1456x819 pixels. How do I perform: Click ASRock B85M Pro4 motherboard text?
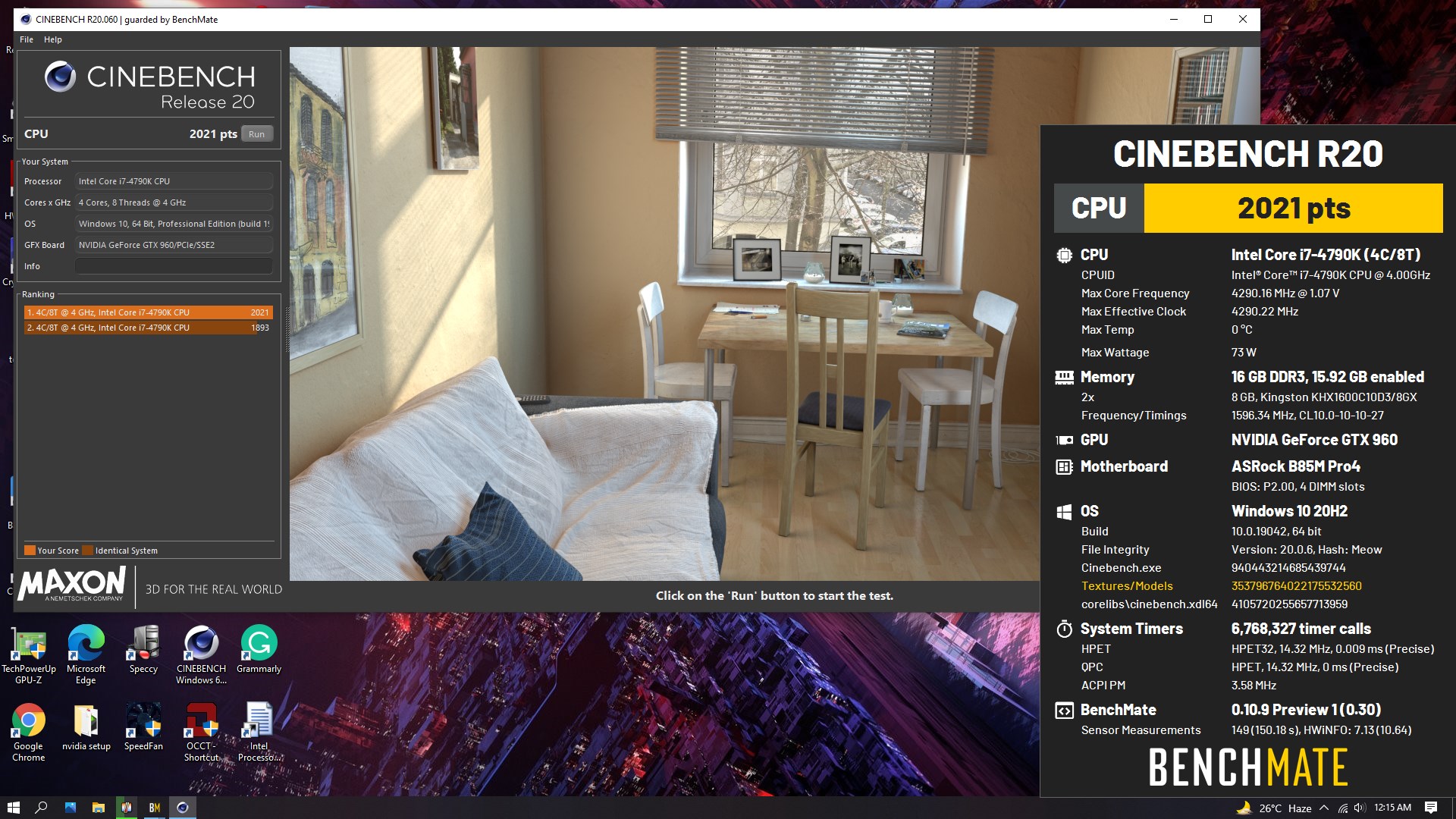pyautogui.click(x=1295, y=466)
